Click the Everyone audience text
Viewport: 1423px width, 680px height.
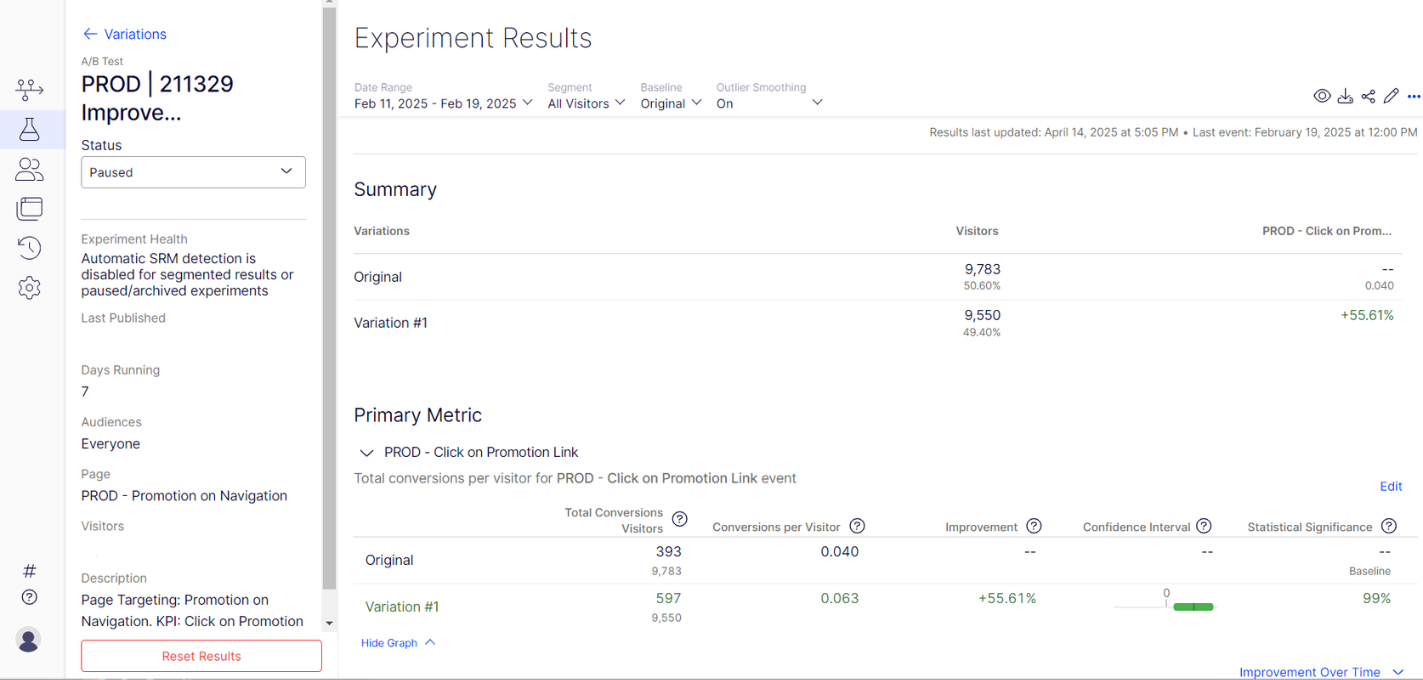coord(110,444)
